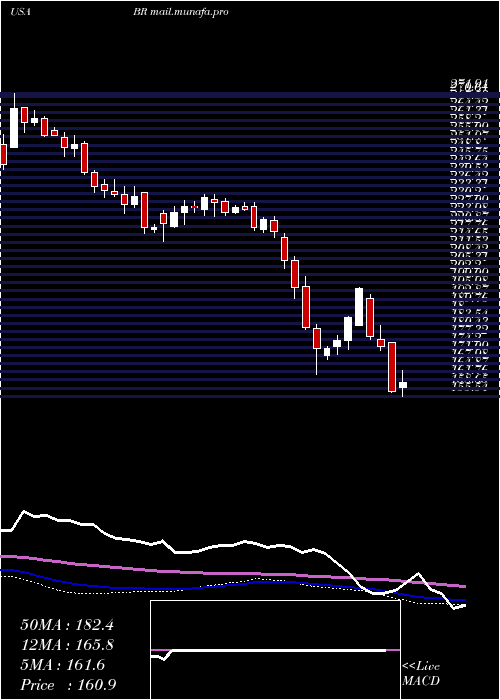
Task: Click the '50MA : 182.4' value
Action: [67, 625]
